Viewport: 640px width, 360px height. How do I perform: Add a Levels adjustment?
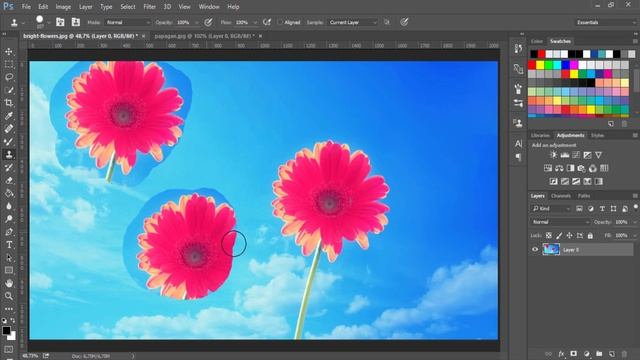tap(565, 155)
